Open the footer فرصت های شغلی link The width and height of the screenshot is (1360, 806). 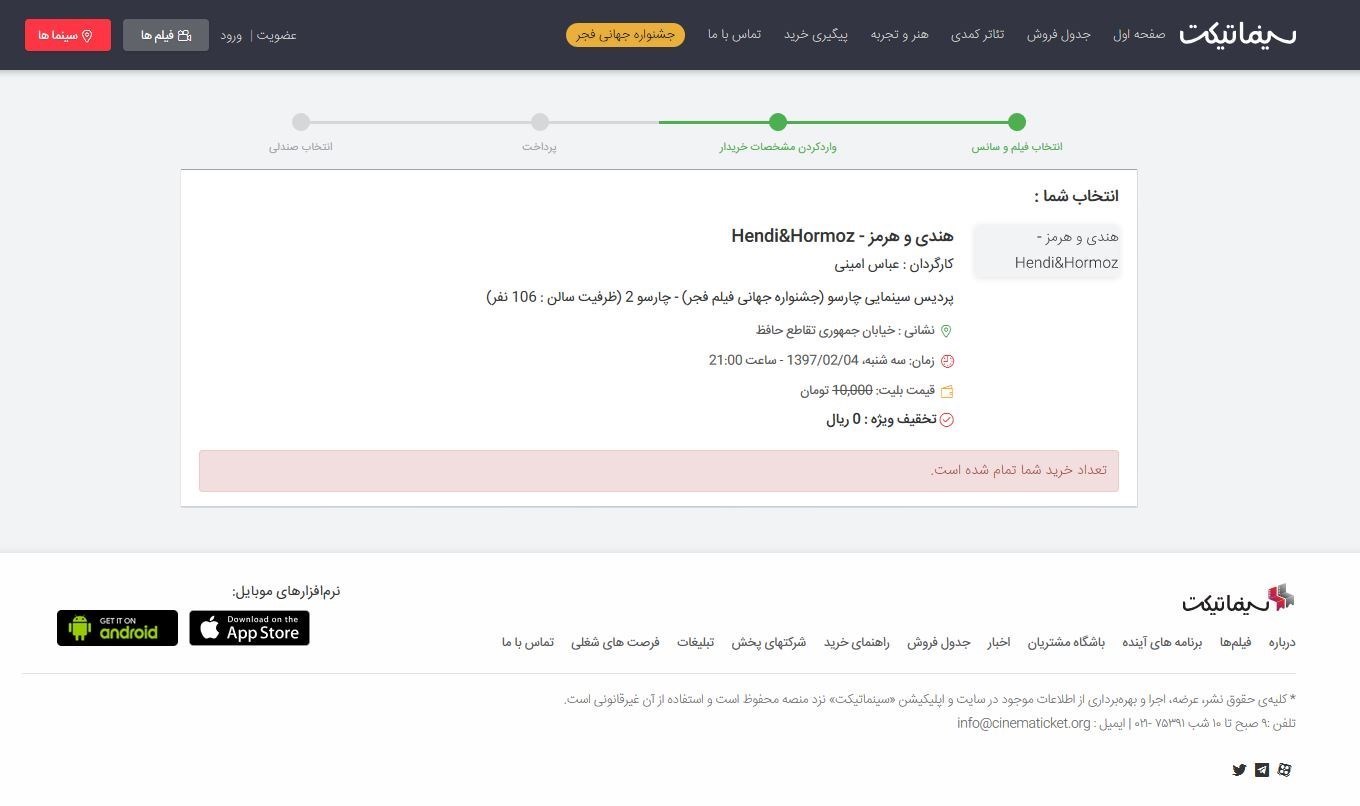pyautogui.click(x=615, y=643)
